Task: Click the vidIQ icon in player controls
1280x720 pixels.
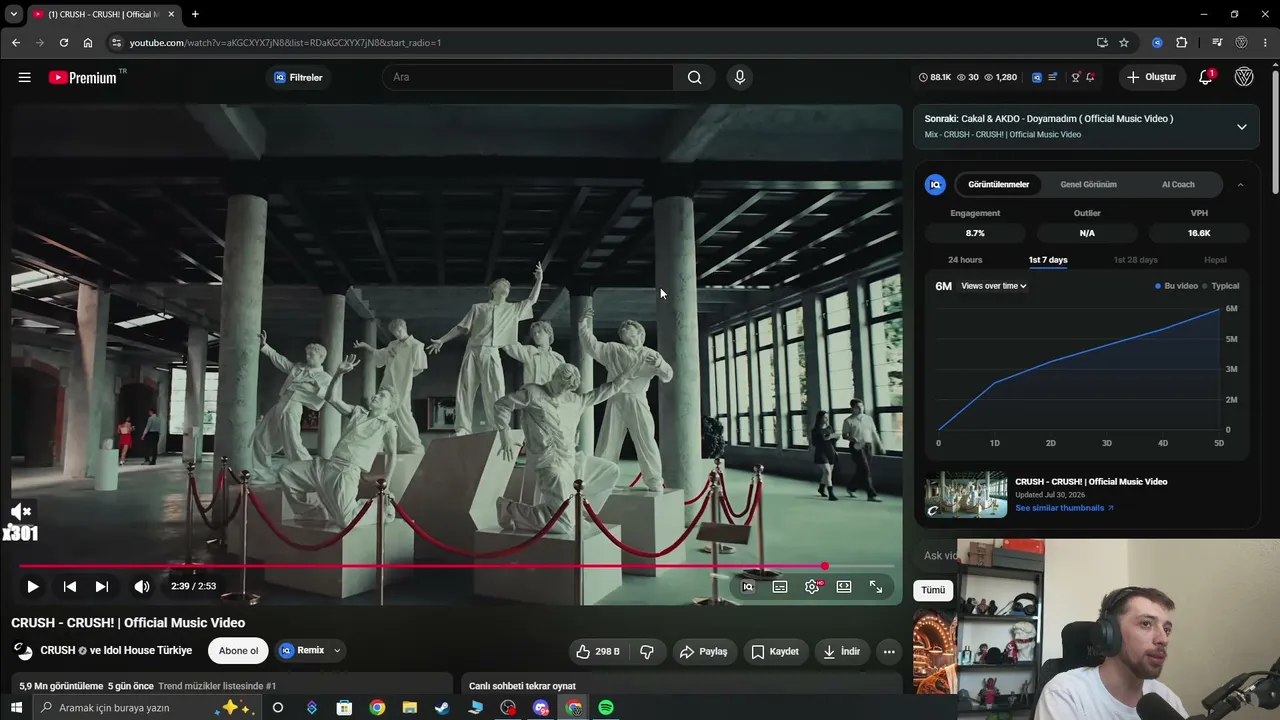Action: pos(748,587)
